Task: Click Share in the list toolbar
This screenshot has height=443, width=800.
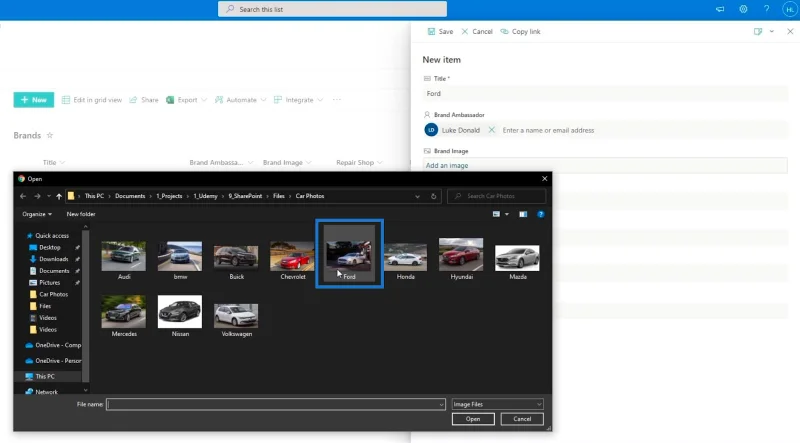Action: (x=144, y=100)
